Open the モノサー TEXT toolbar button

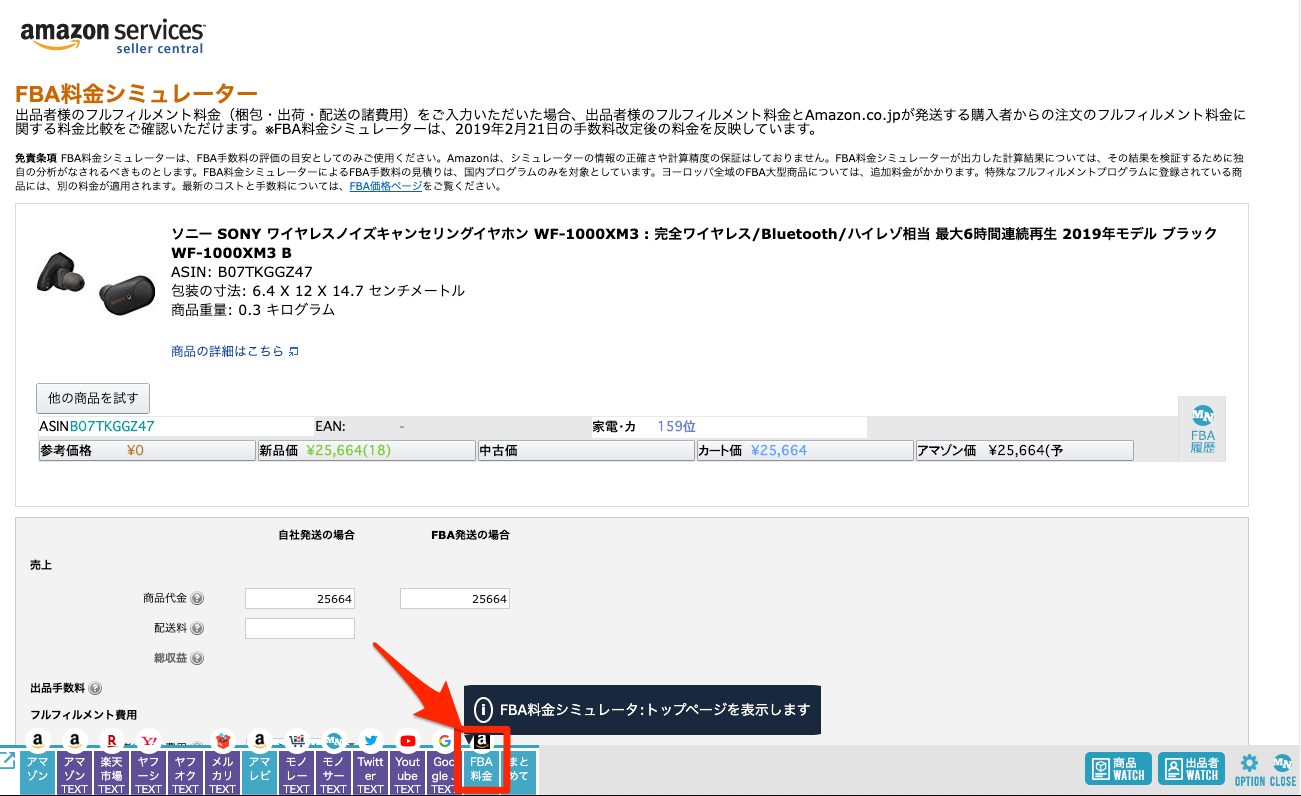point(334,773)
